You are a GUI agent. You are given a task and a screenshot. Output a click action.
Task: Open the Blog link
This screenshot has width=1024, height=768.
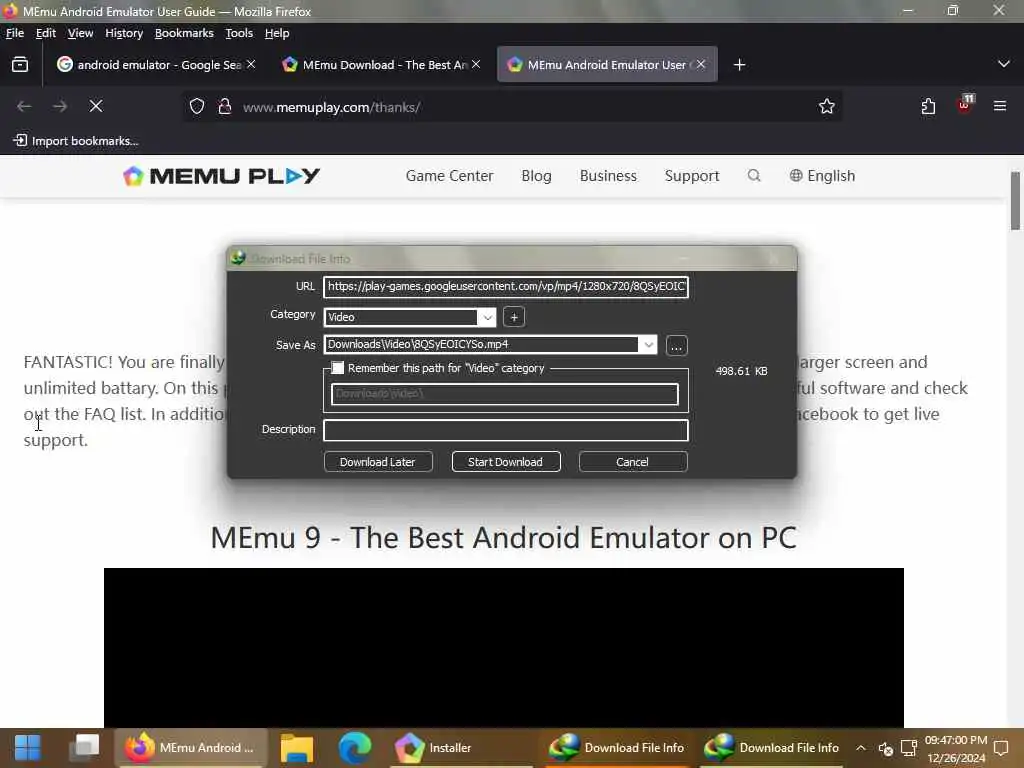[x=536, y=176]
